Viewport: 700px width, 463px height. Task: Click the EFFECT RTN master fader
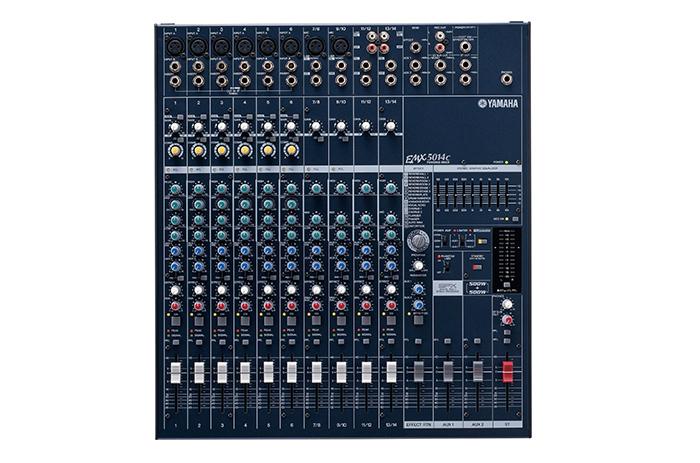point(418,372)
